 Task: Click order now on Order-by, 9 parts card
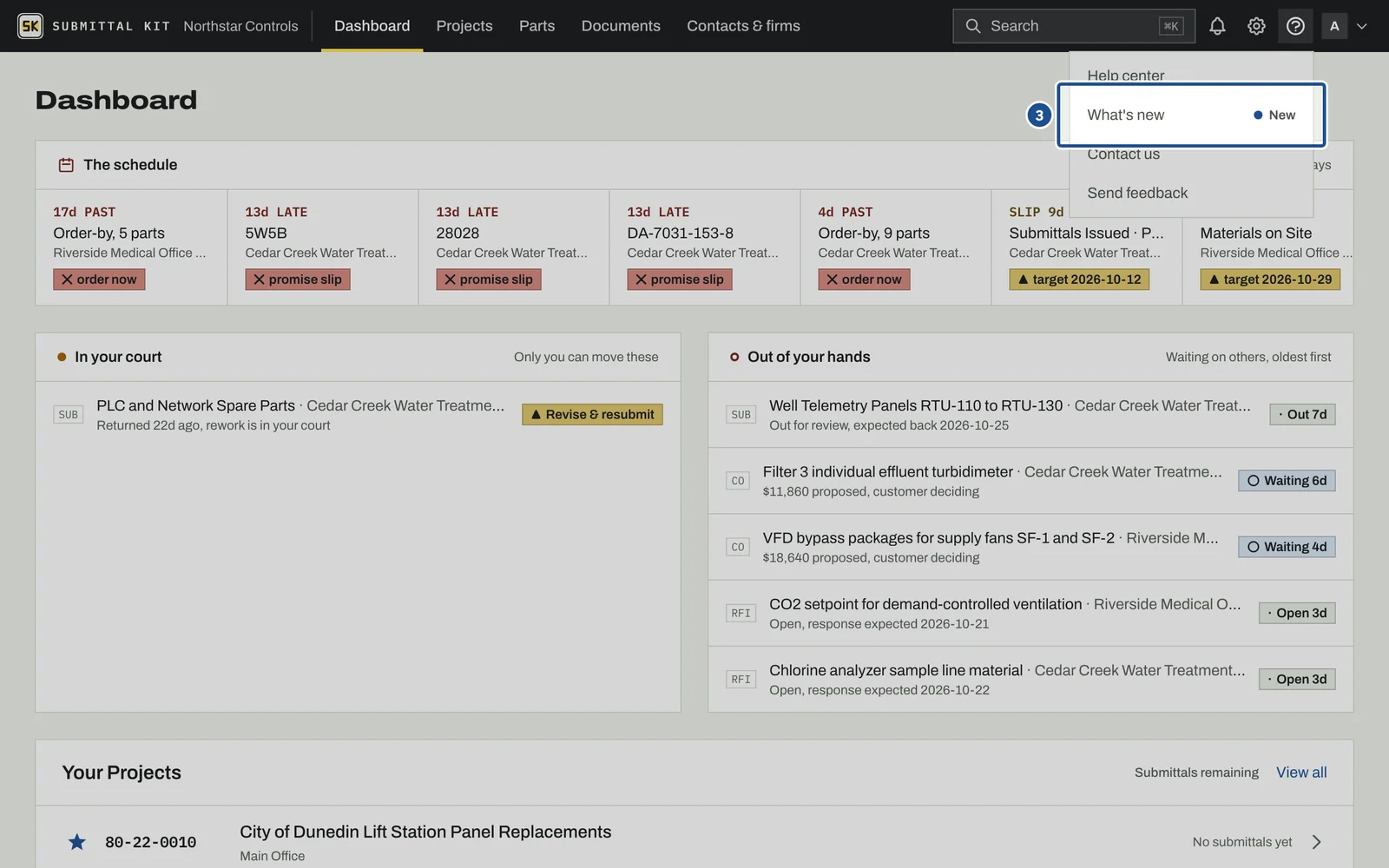pos(864,279)
